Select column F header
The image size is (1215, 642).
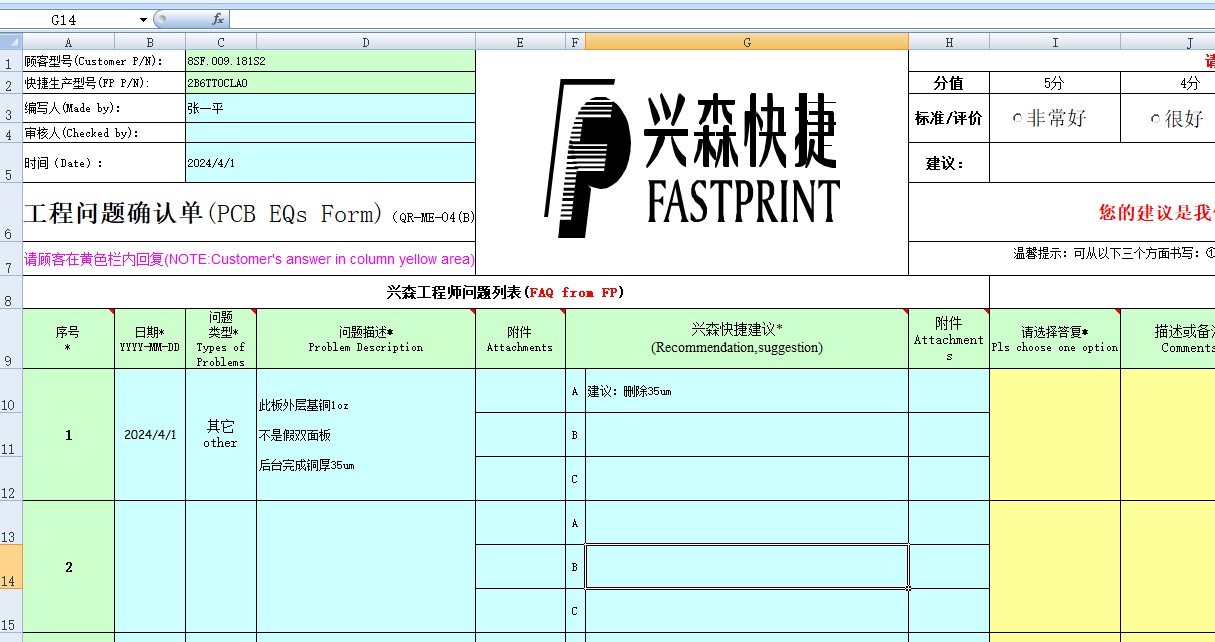coord(575,42)
